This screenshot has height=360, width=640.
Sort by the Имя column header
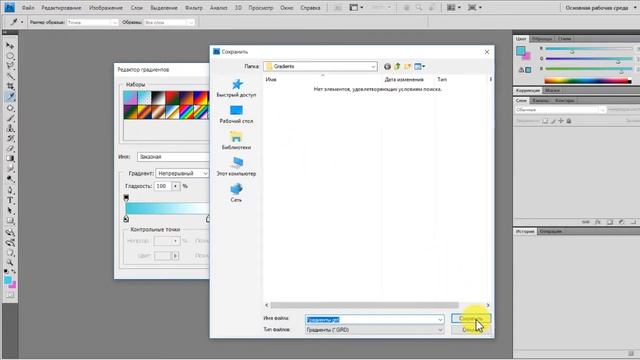271,79
